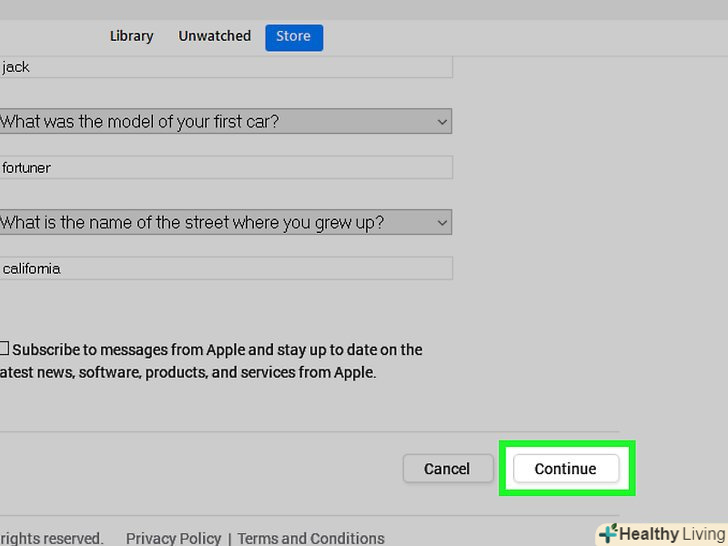Image resolution: width=728 pixels, height=546 pixels.
Task: Open the Privacy Policy link
Action: click(172, 538)
